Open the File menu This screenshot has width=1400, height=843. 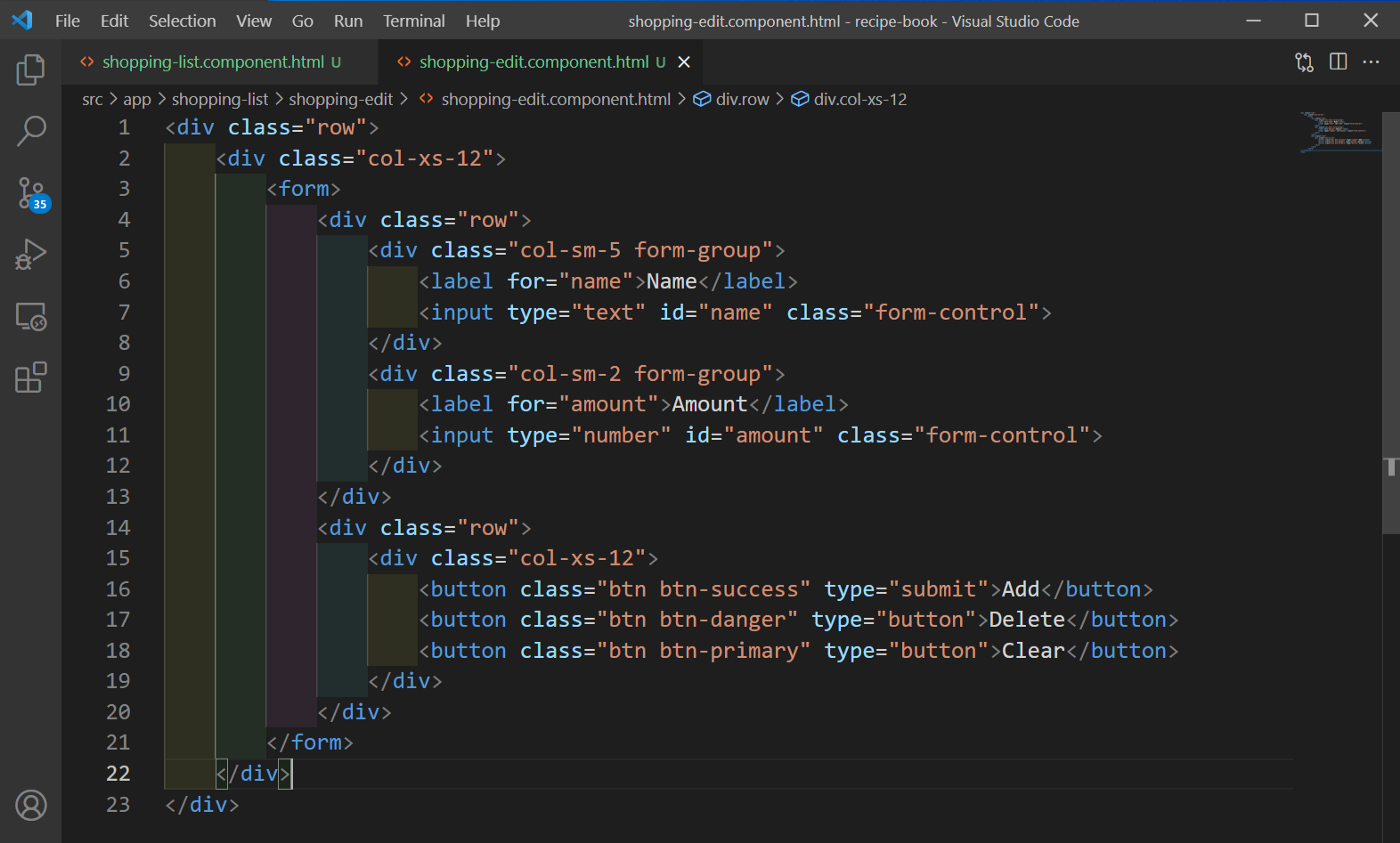(x=68, y=20)
